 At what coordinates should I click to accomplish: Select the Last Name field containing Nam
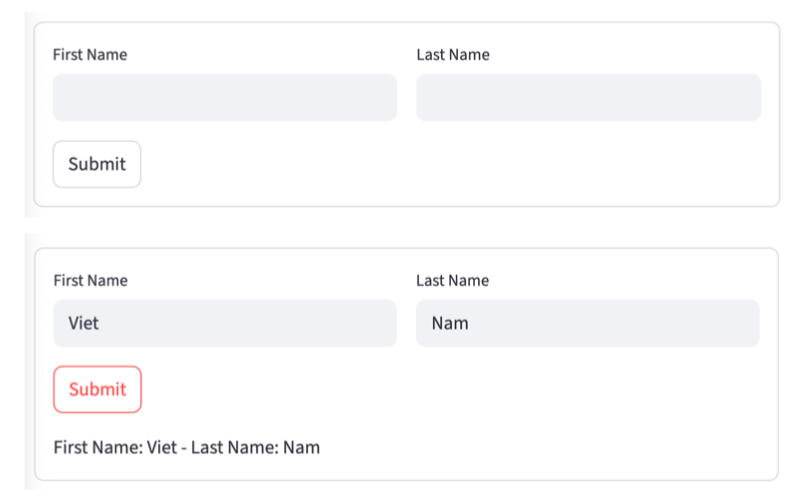(588, 323)
